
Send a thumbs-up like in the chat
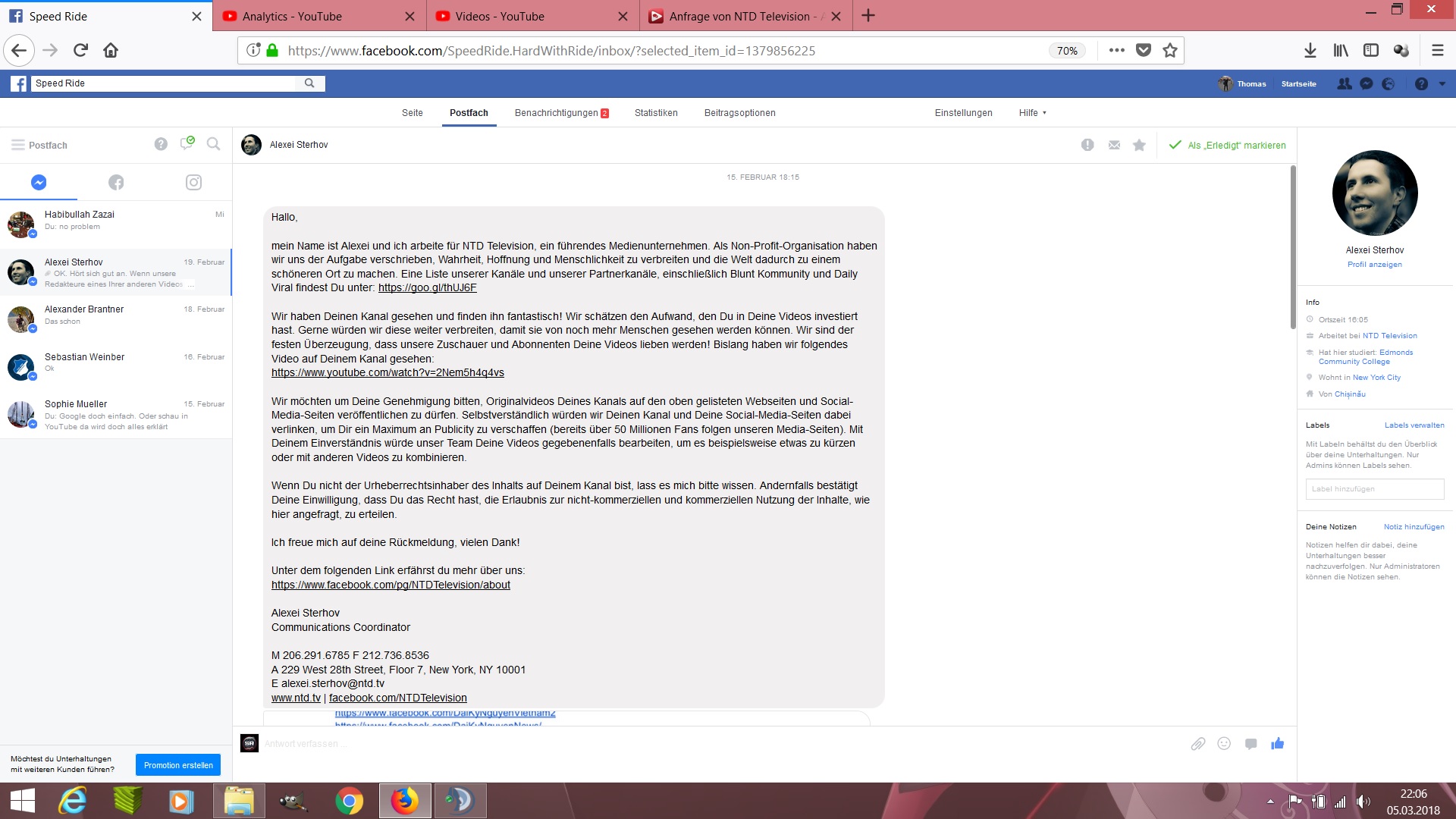pos(1278,743)
